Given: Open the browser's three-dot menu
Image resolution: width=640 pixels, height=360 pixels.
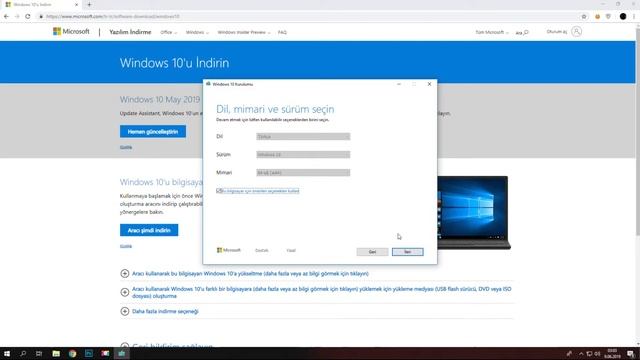Looking at the screenshot, I should click(634, 16).
